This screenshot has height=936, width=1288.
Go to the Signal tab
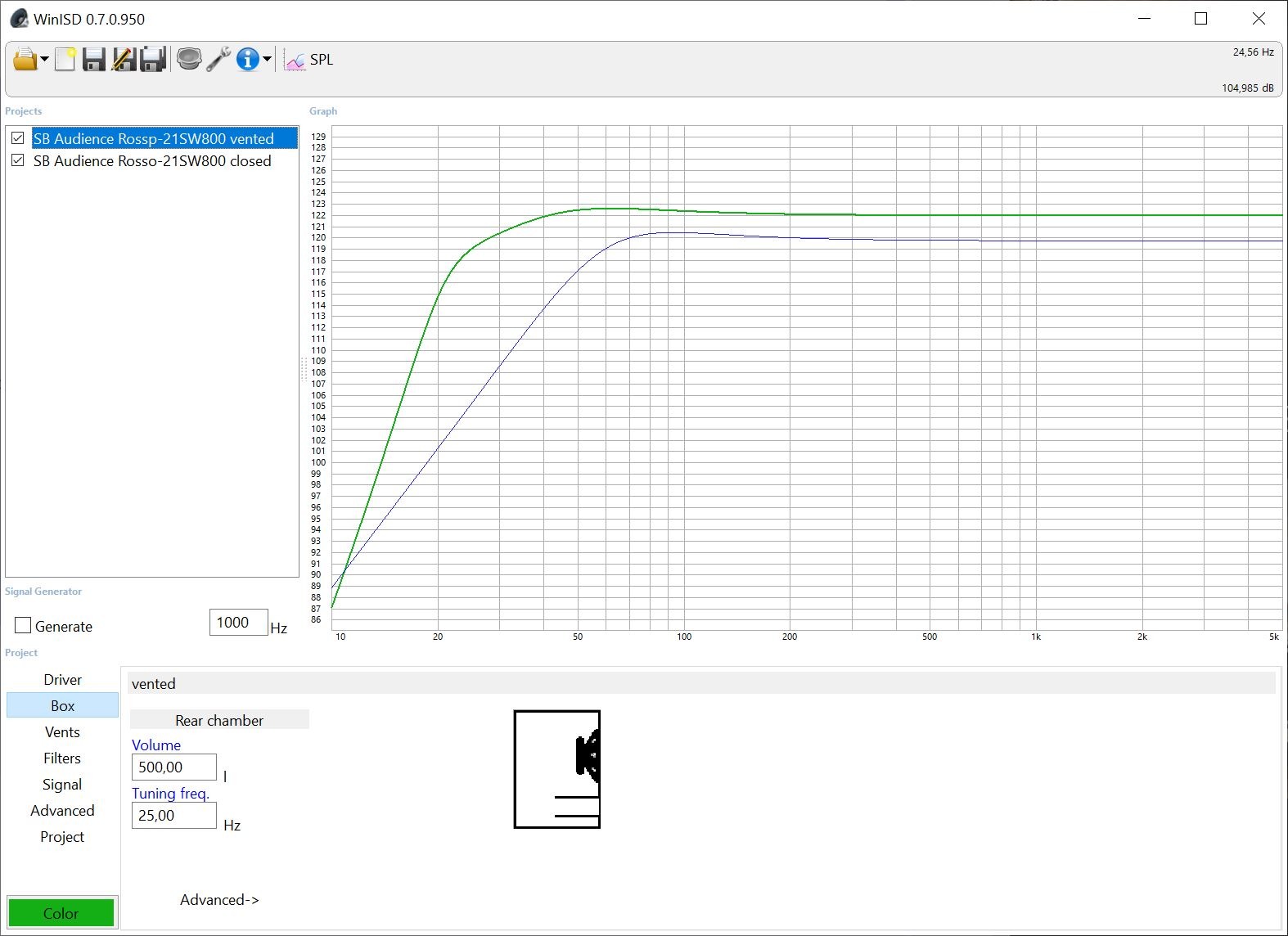pos(62,784)
